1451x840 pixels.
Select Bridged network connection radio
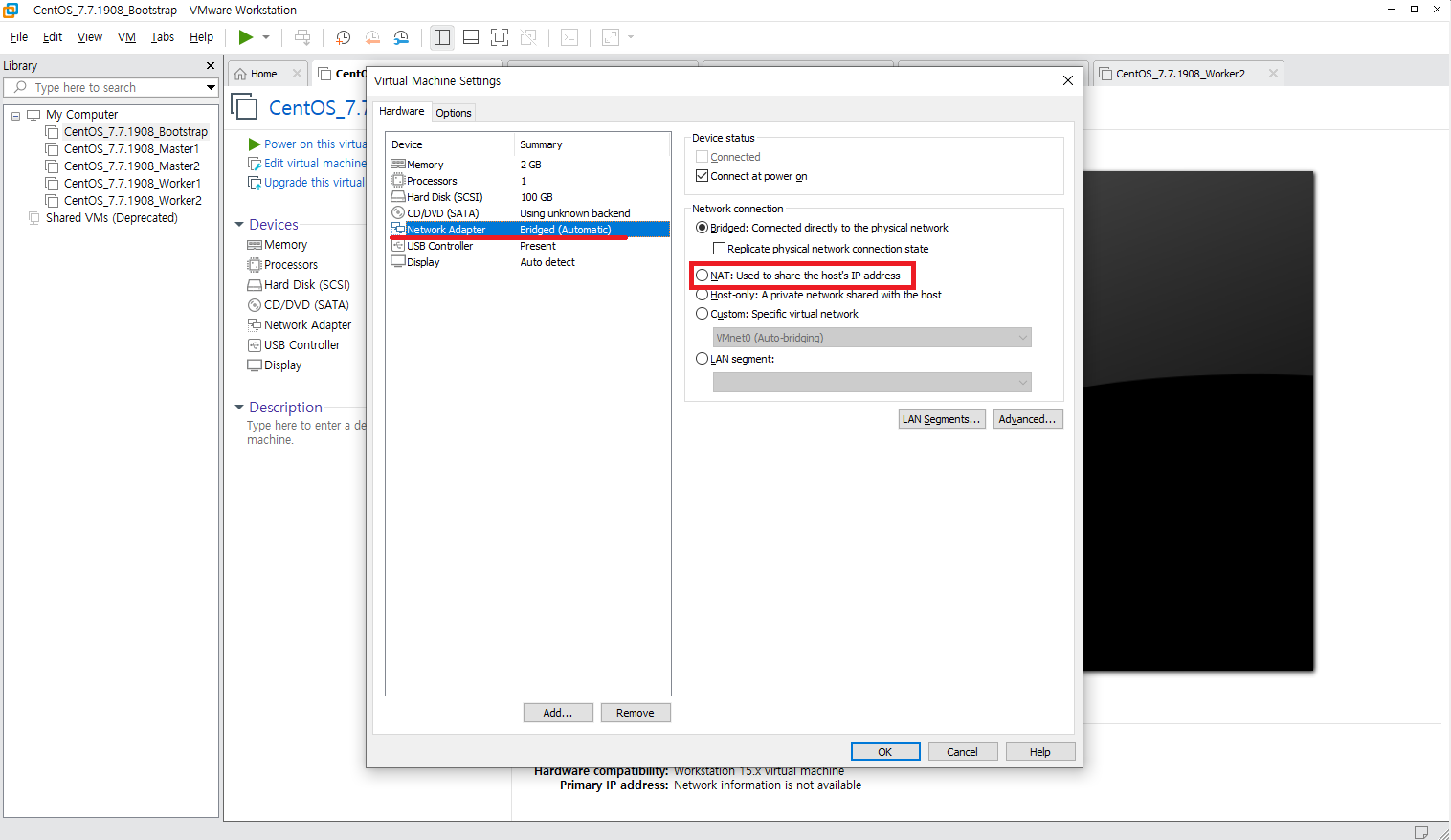pos(703,228)
